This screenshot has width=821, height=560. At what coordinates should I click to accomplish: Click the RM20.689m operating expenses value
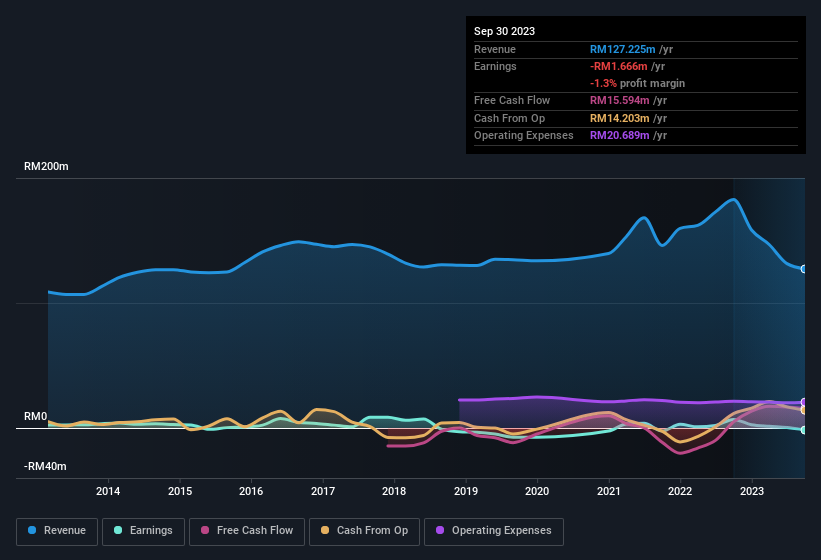(x=619, y=136)
